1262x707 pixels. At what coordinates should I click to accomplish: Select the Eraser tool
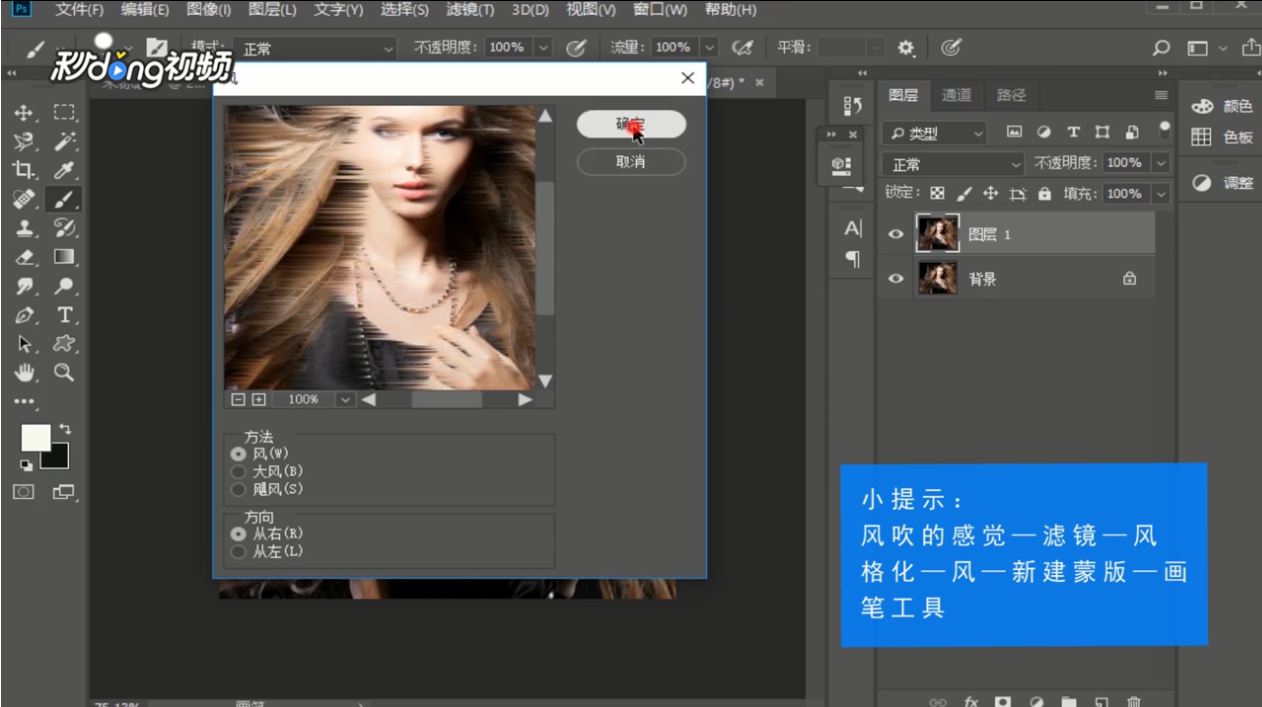coord(24,257)
